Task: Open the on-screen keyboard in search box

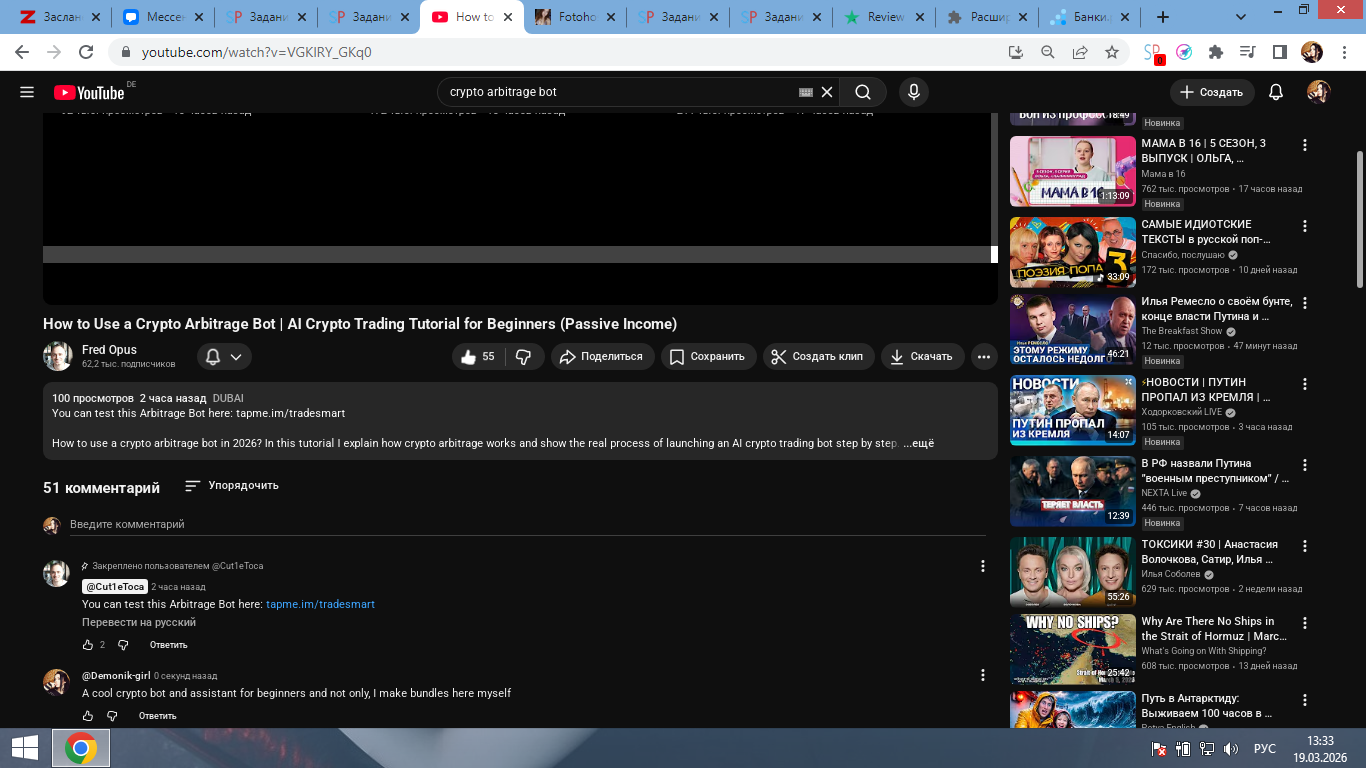Action: (806, 92)
